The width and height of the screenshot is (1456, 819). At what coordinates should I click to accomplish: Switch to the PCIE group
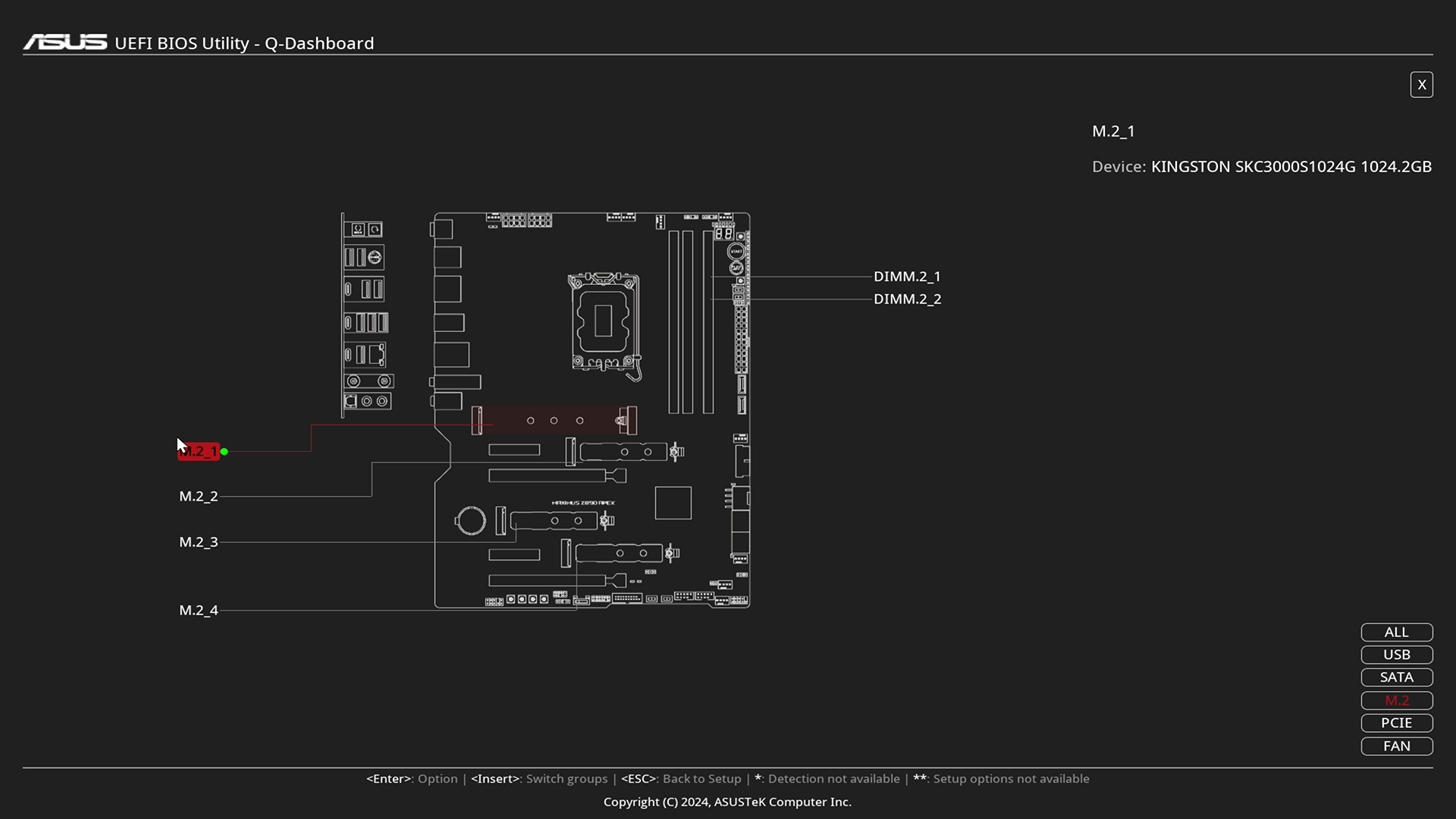tap(1396, 723)
